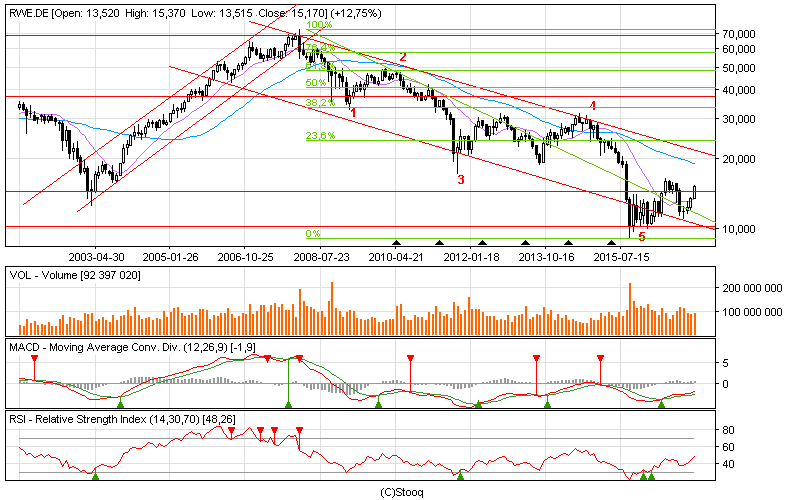The height and width of the screenshot is (500, 800).
Task: Select the 38,2% Fibonacci retracement label
Action: (320, 103)
